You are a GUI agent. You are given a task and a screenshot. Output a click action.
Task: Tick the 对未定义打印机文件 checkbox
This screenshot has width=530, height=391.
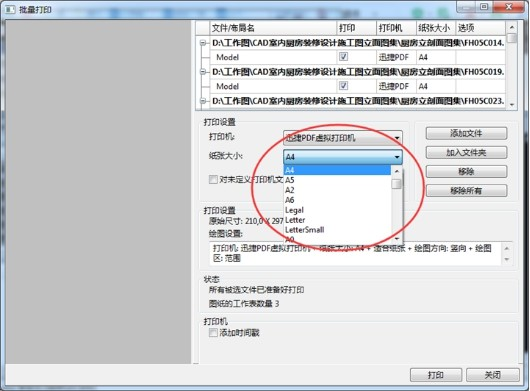tap(213, 179)
